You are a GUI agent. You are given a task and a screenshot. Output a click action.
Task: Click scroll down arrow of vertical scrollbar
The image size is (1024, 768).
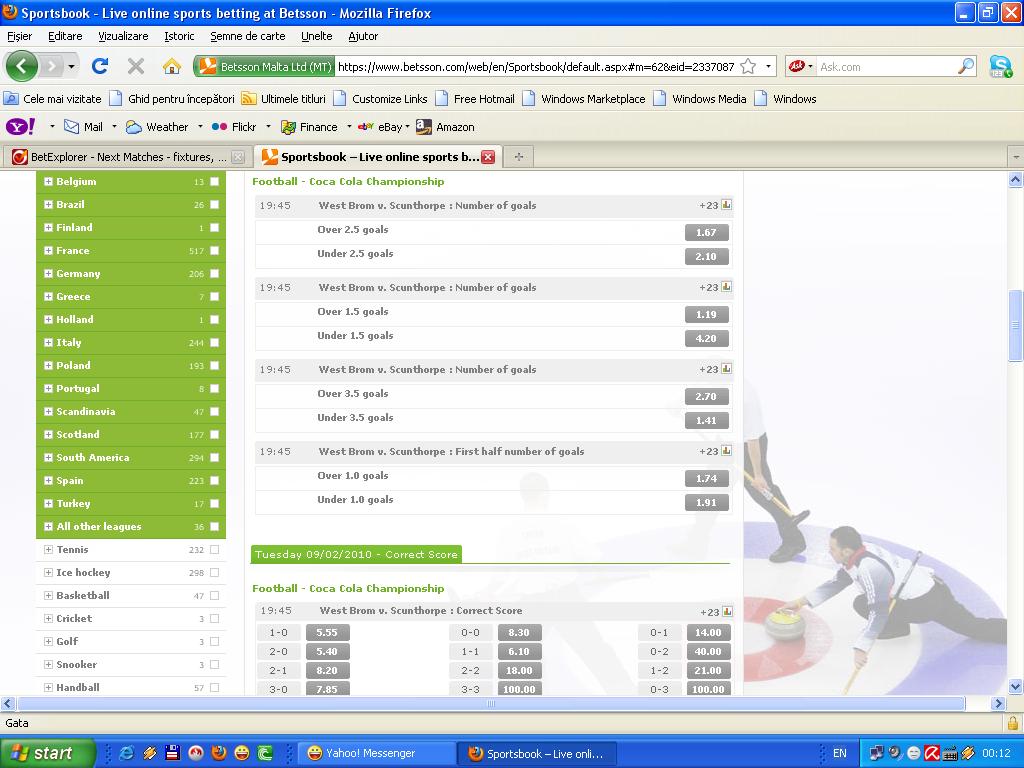tap(1015, 686)
